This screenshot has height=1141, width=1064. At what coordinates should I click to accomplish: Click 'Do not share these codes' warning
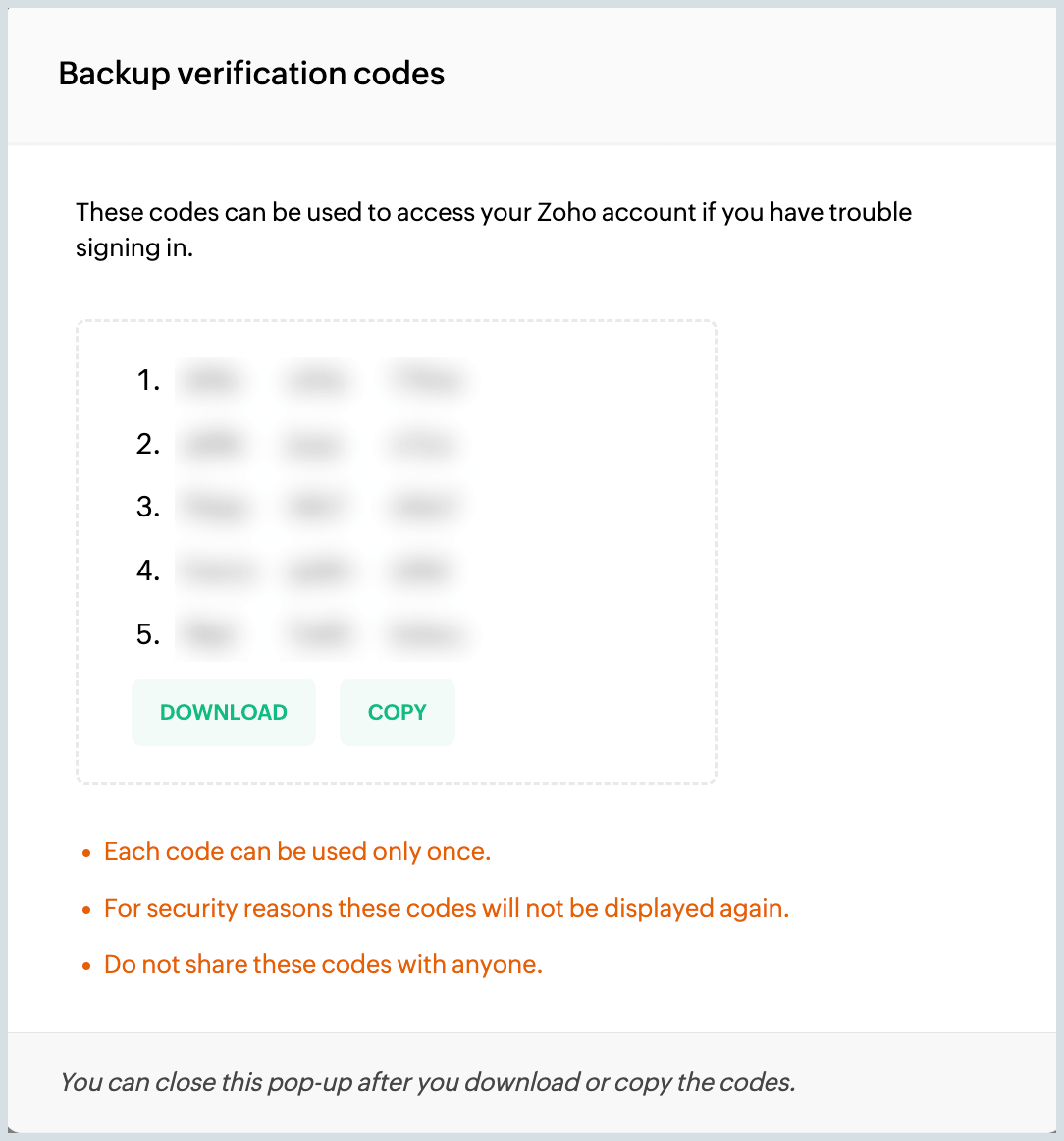tap(323, 964)
